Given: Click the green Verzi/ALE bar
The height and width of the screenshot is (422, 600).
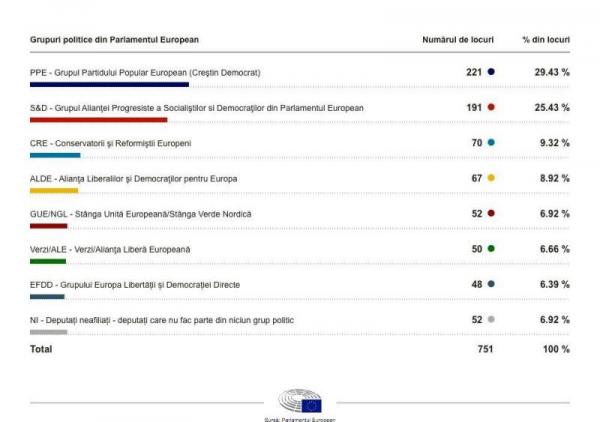Looking at the screenshot, I should (48, 261).
